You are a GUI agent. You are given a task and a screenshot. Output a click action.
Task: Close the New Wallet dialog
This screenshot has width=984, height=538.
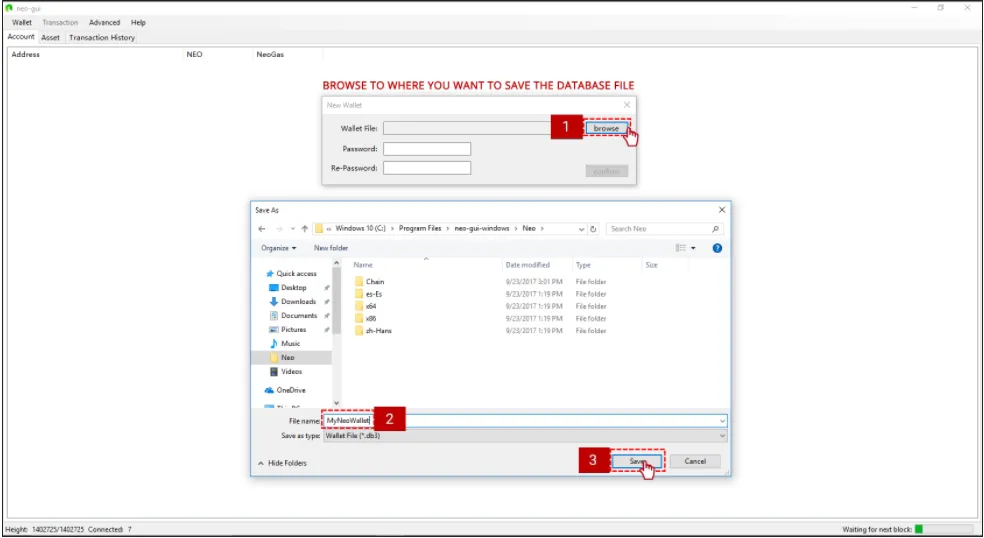(x=626, y=105)
